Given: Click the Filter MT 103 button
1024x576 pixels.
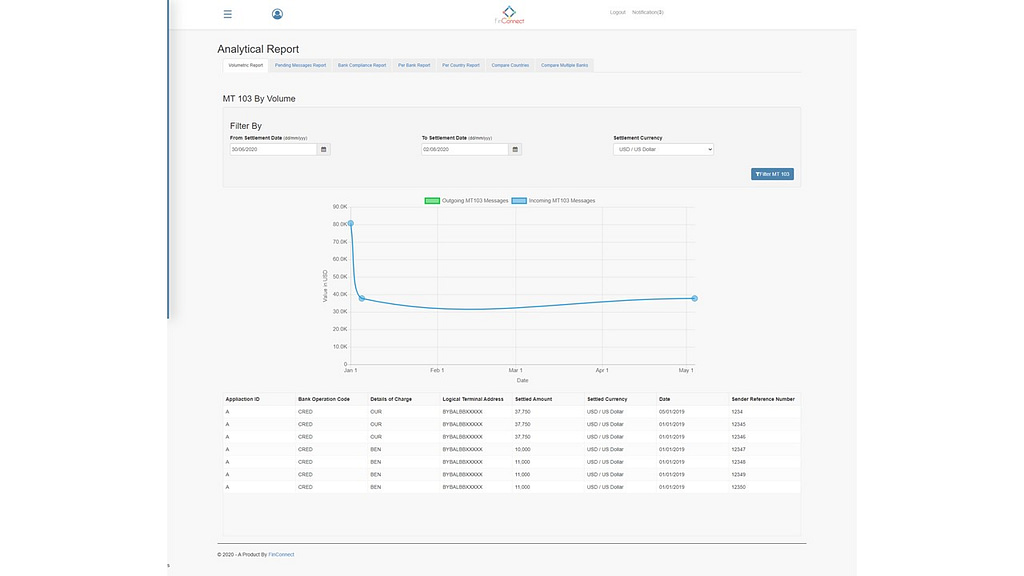Looking at the screenshot, I should click(x=772, y=174).
